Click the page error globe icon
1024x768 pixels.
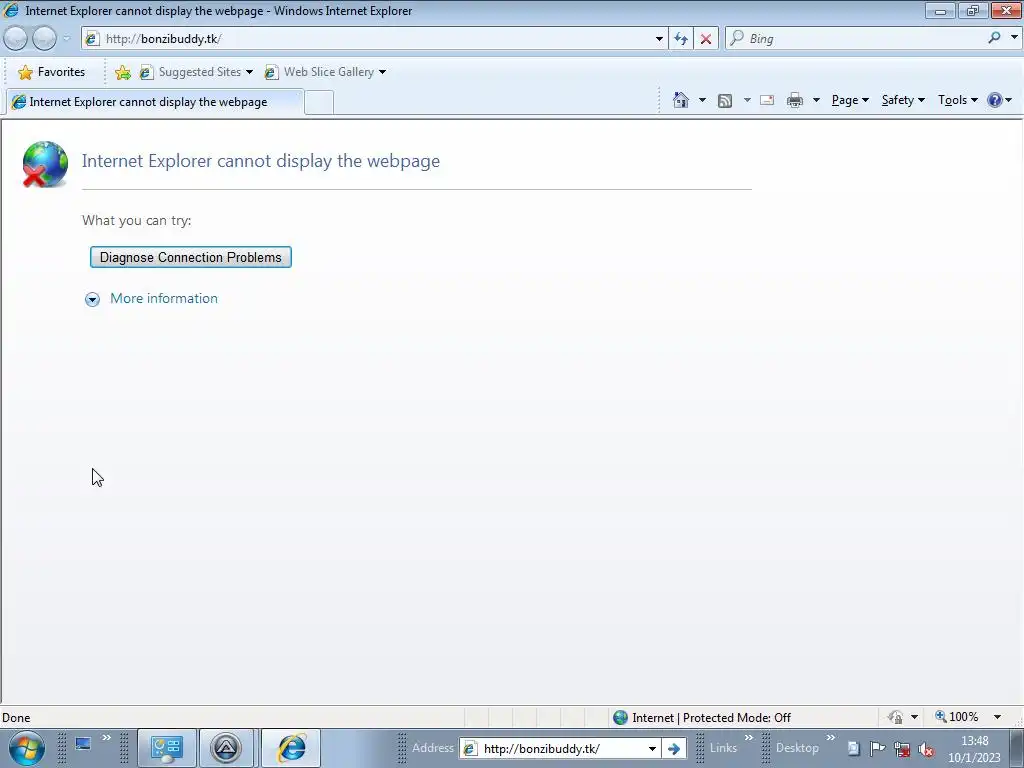point(44,164)
